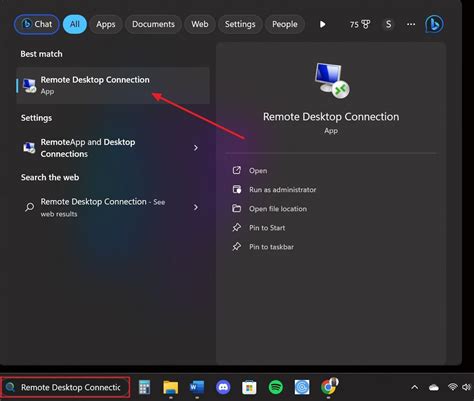474x401 pixels.
Task: Show hidden tray icons caret
Action: tap(415, 387)
